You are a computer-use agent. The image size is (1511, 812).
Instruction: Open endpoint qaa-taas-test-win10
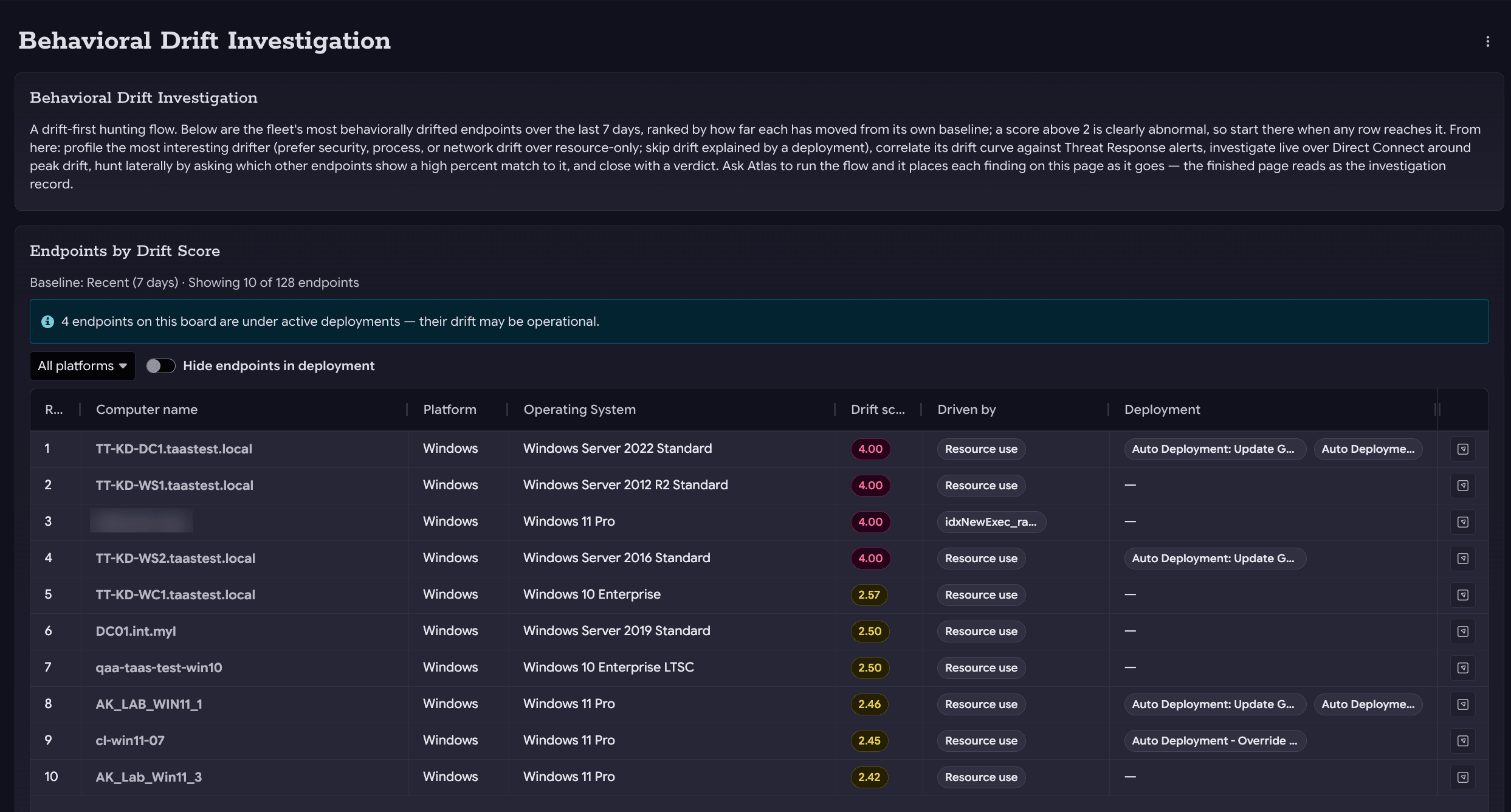pyautogui.click(x=159, y=668)
